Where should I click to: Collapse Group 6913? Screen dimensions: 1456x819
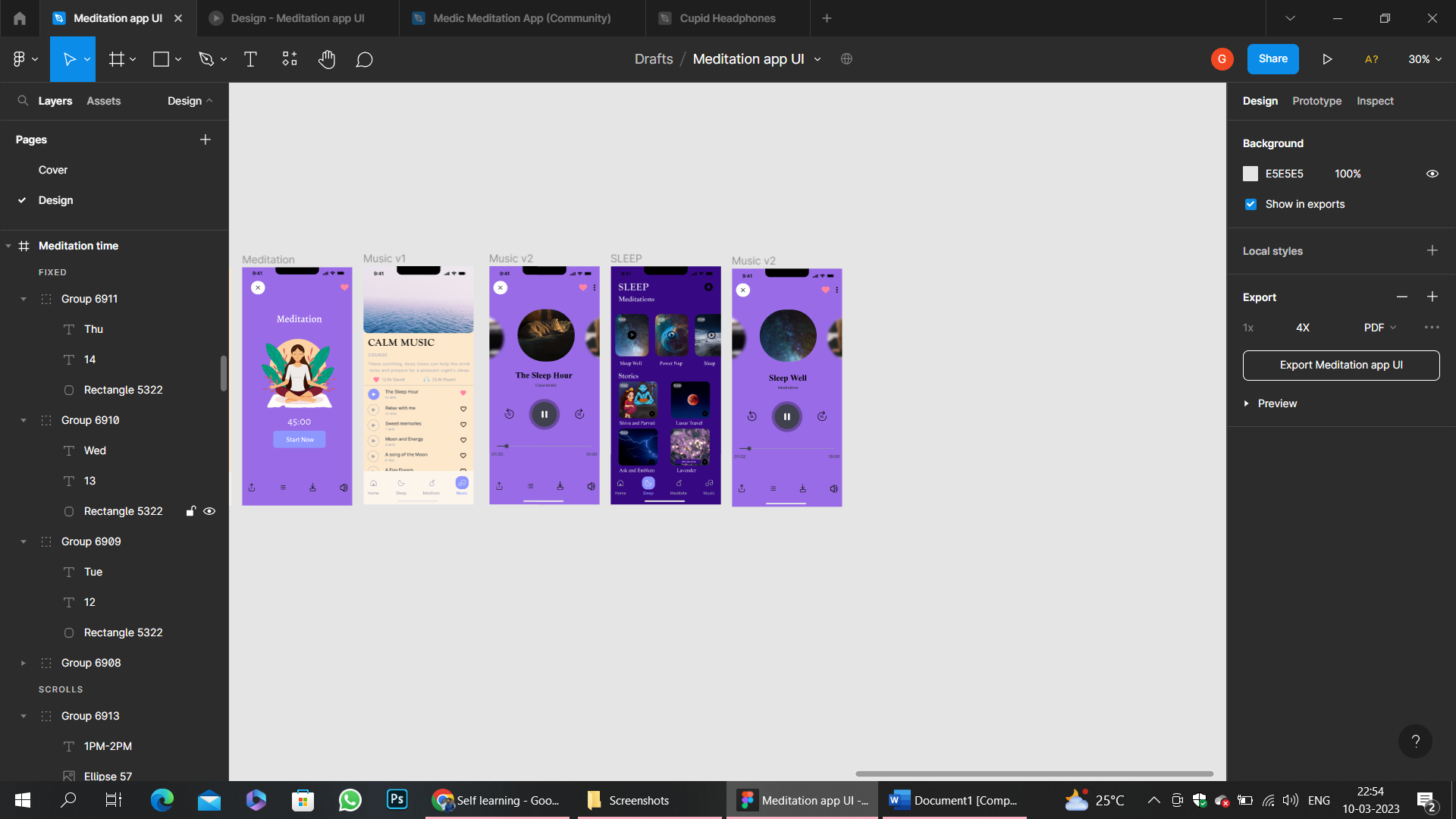coord(24,716)
